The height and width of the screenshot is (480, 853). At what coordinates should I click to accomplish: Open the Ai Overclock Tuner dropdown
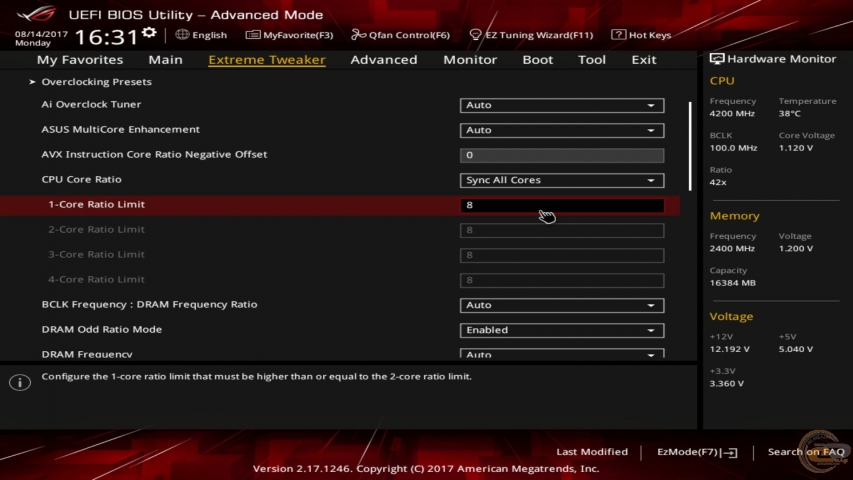pyautogui.click(x=561, y=105)
